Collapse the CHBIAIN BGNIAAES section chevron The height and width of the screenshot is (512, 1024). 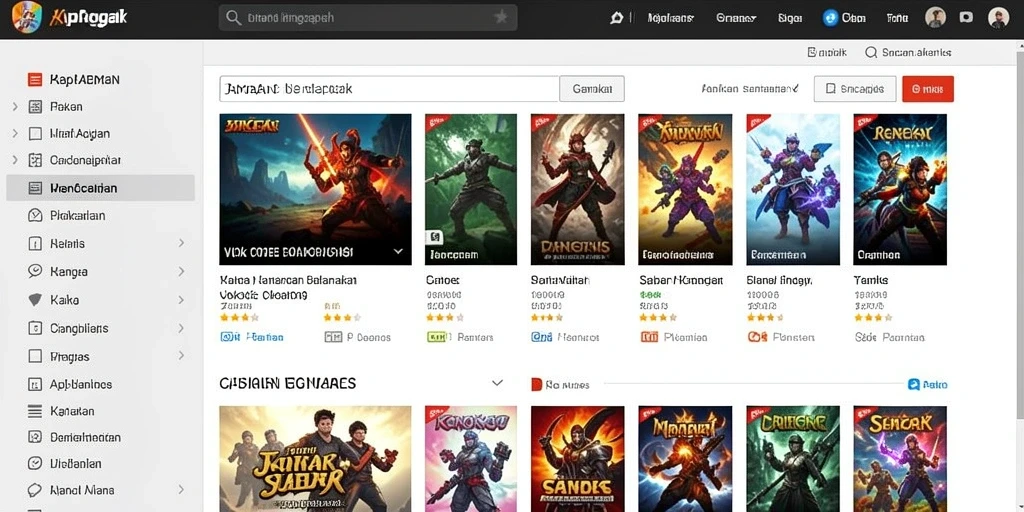click(497, 383)
